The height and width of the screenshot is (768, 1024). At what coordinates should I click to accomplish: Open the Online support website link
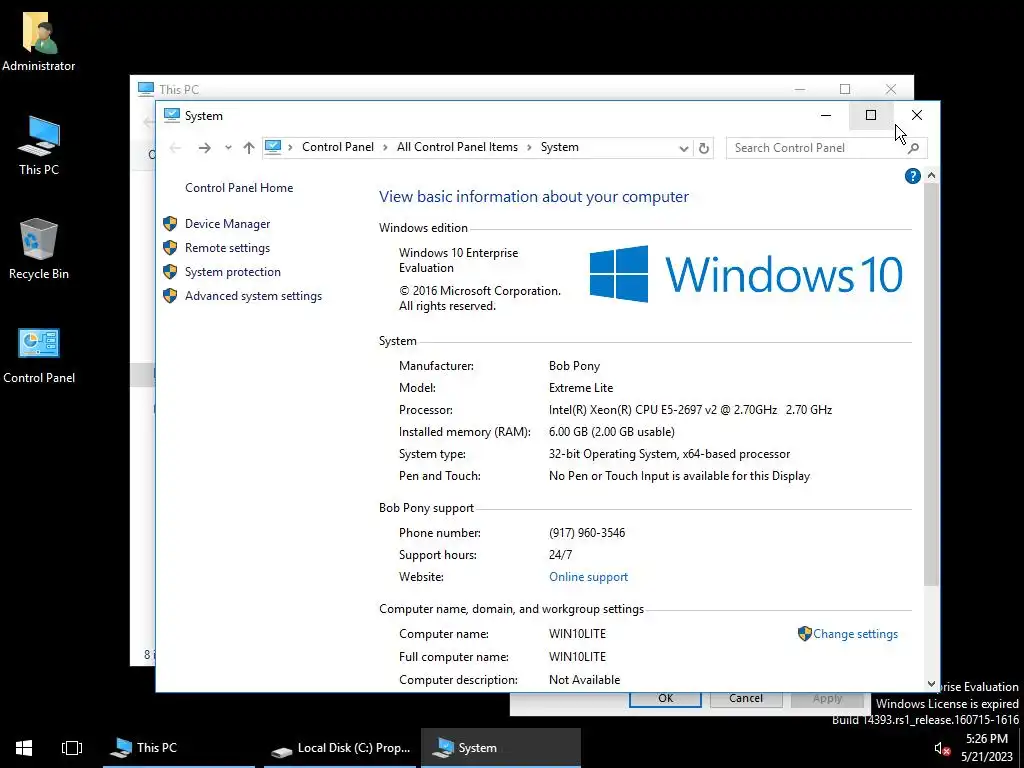pyautogui.click(x=588, y=577)
